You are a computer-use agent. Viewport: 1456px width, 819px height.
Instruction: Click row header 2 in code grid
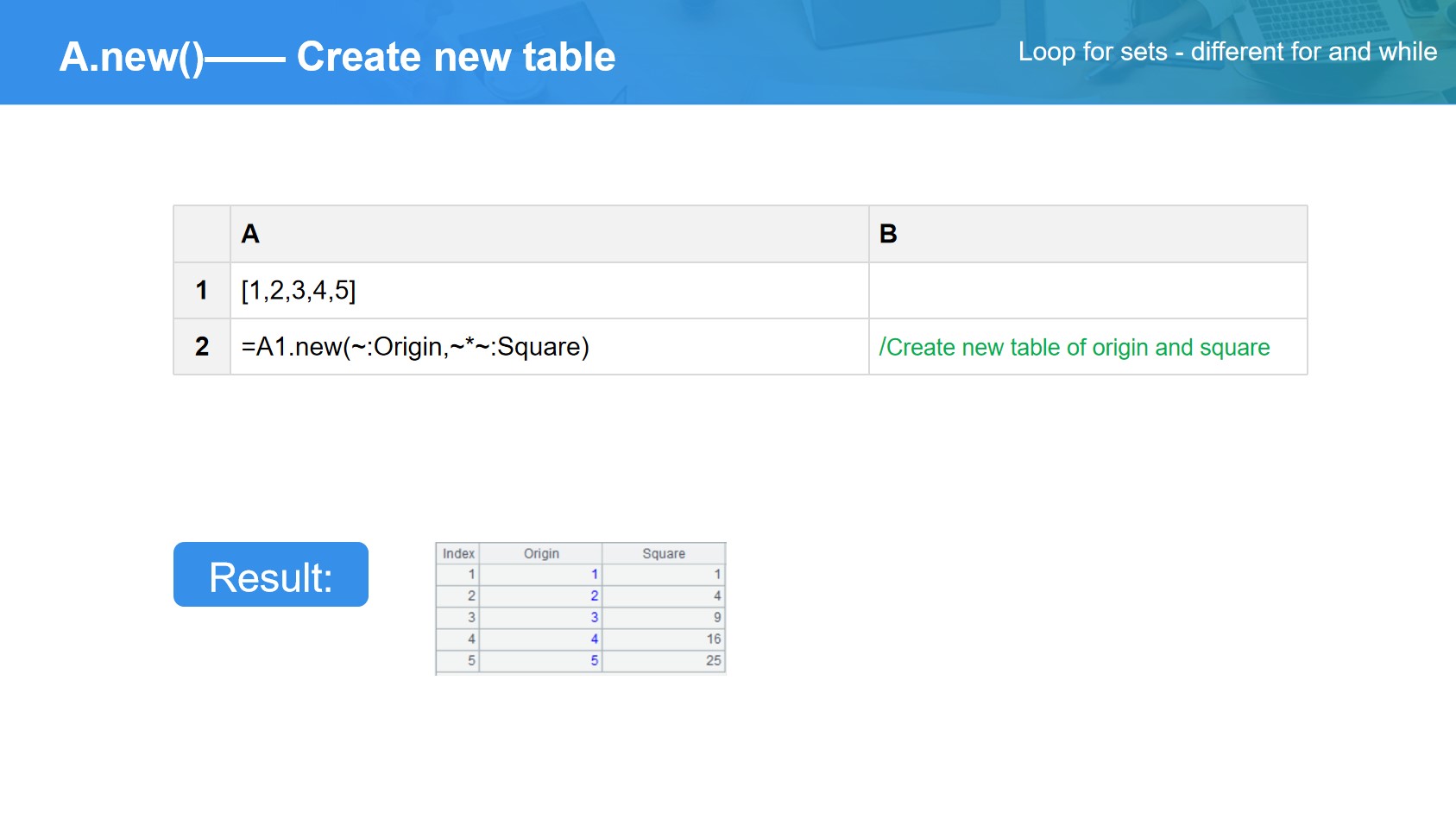pos(202,347)
